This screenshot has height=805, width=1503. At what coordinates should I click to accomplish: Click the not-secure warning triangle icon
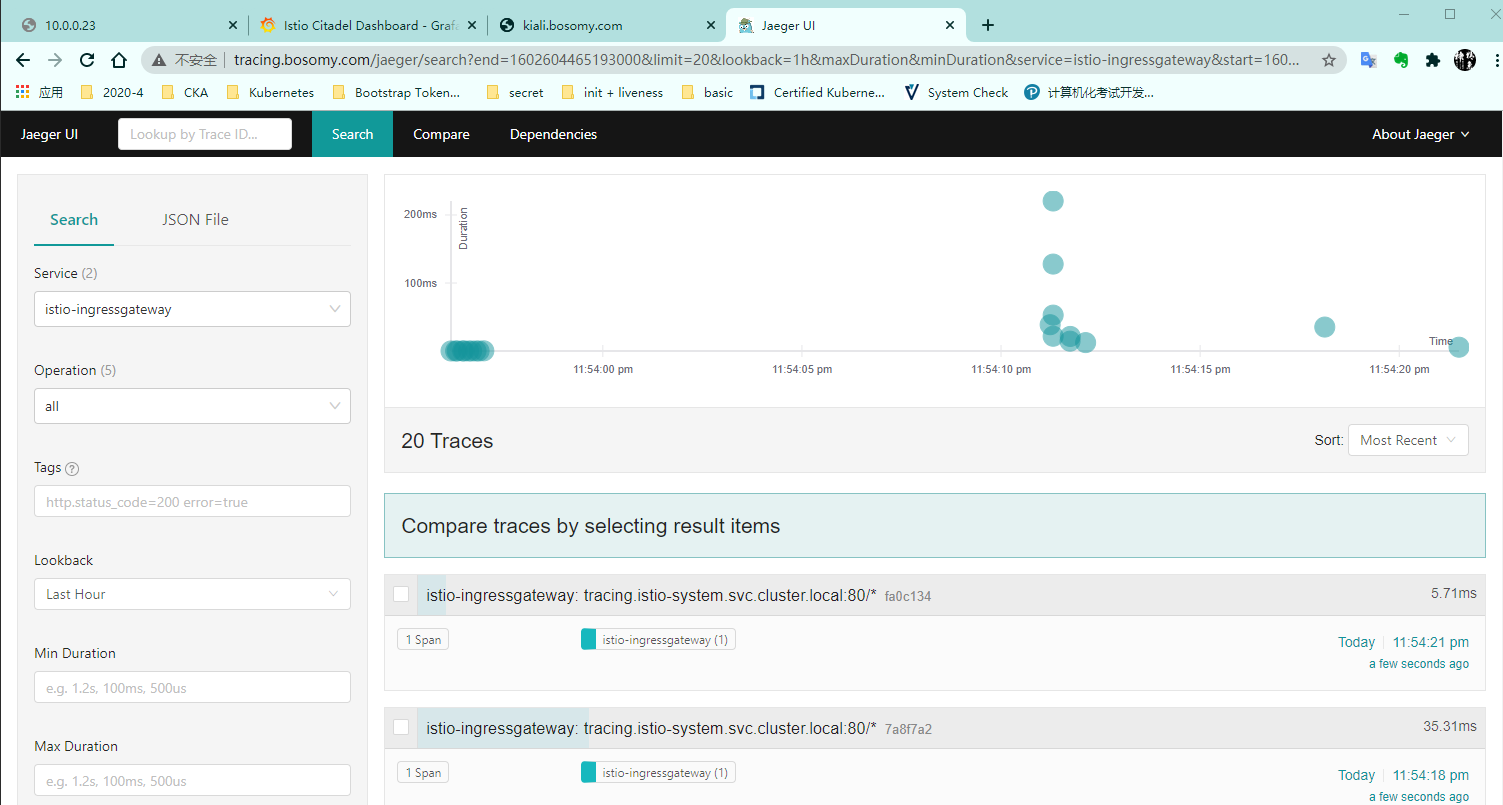click(x=159, y=60)
